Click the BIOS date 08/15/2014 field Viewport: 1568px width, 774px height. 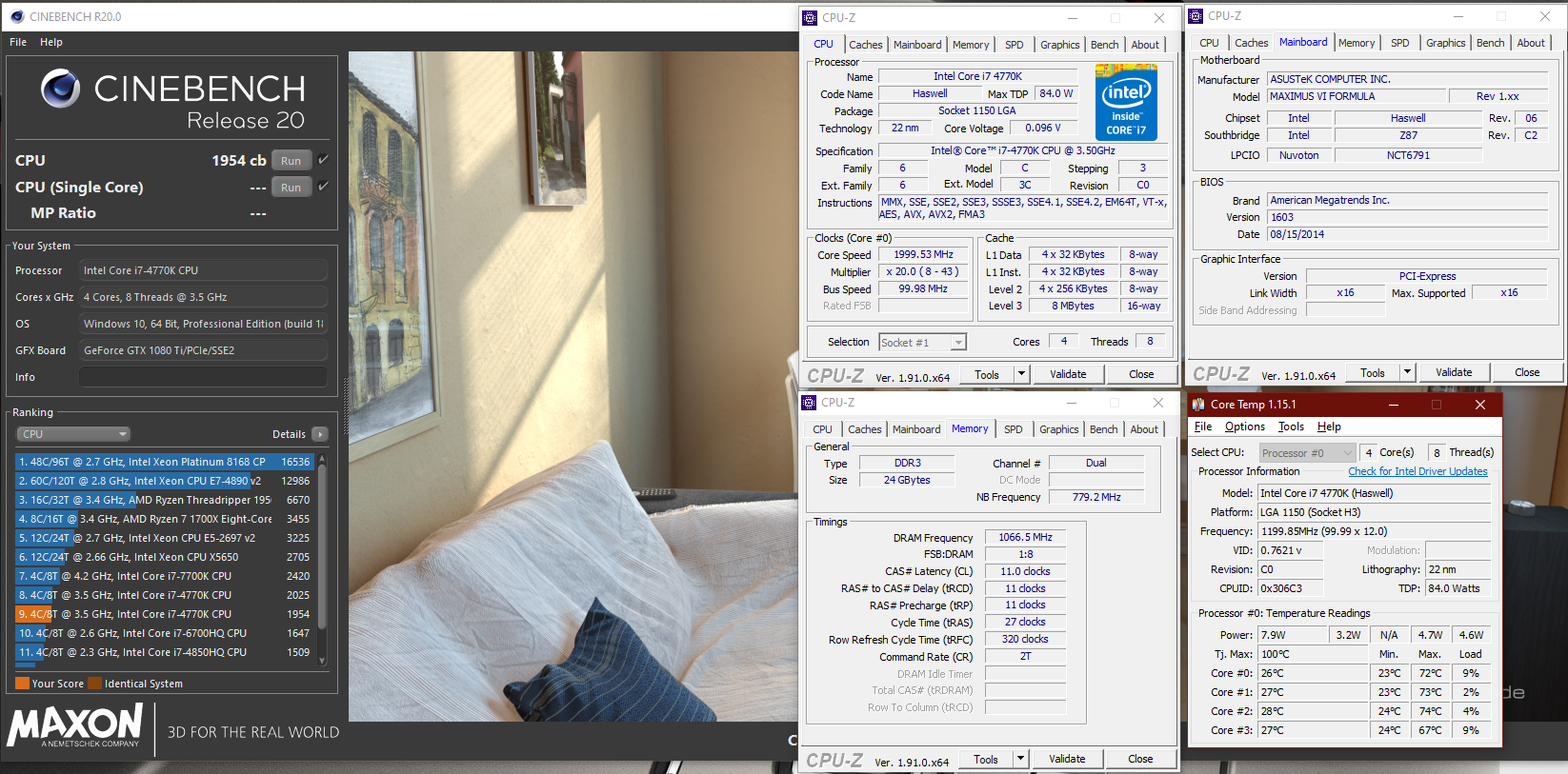(x=1407, y=234)
